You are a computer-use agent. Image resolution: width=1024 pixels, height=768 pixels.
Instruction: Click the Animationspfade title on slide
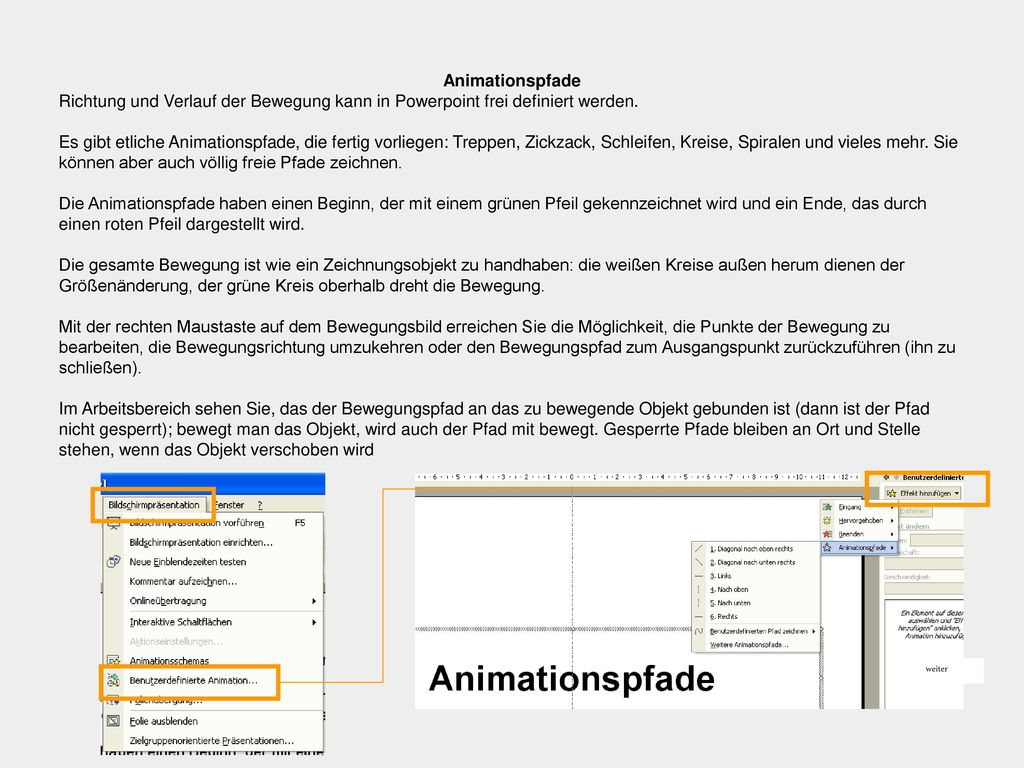571,679
